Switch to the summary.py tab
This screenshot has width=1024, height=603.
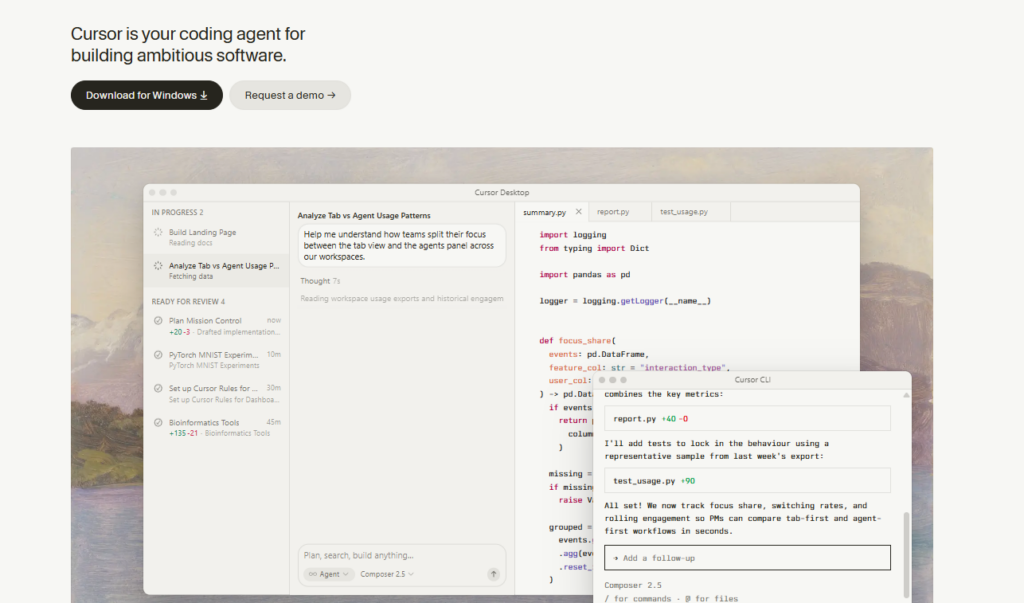[x=545, y=212]
